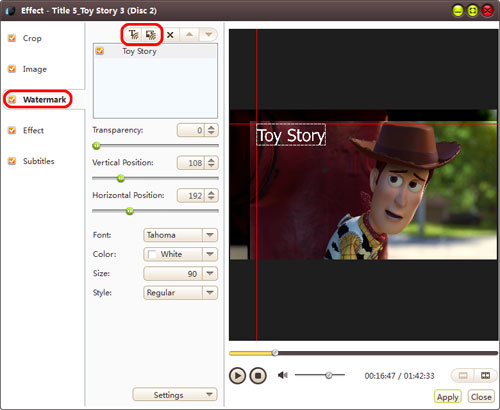Switch to split comparison preview view
Viewport: 500px width, 410px height.
[485, 376]
